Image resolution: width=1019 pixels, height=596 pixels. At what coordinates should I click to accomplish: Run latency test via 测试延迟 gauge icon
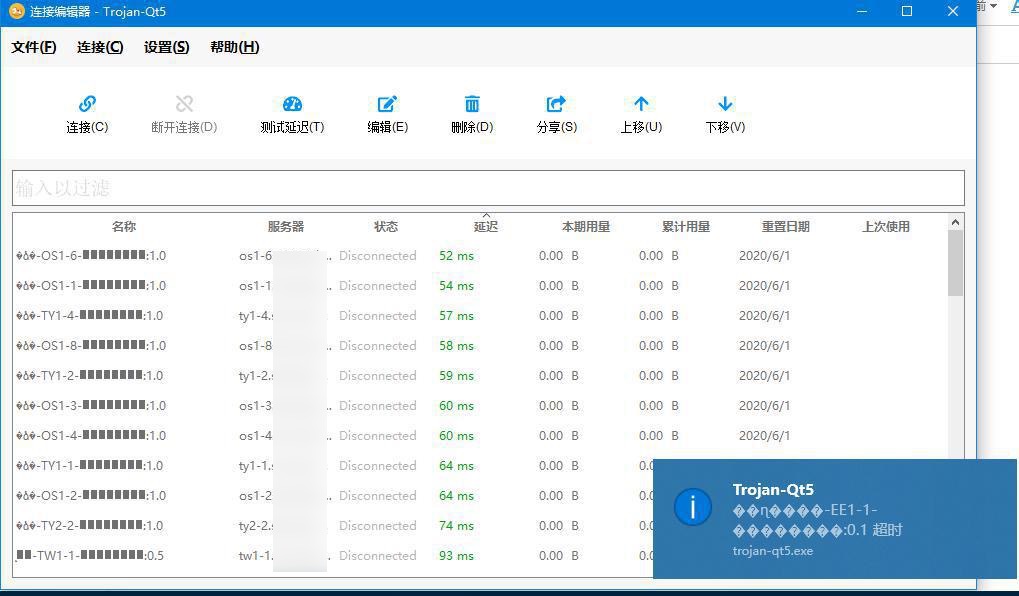(292, 104)
